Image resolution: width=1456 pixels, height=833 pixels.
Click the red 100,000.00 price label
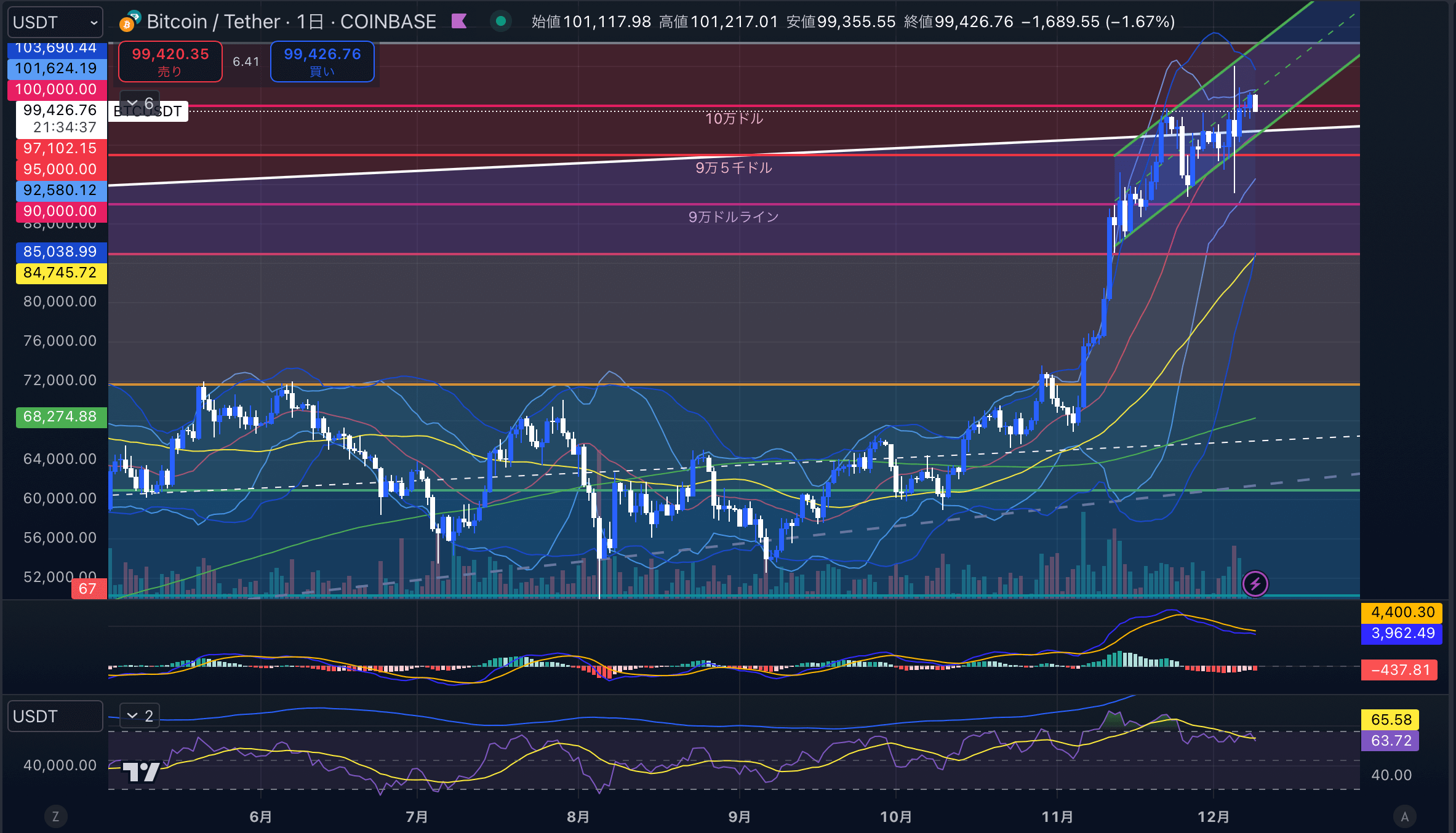coord(57,89)
